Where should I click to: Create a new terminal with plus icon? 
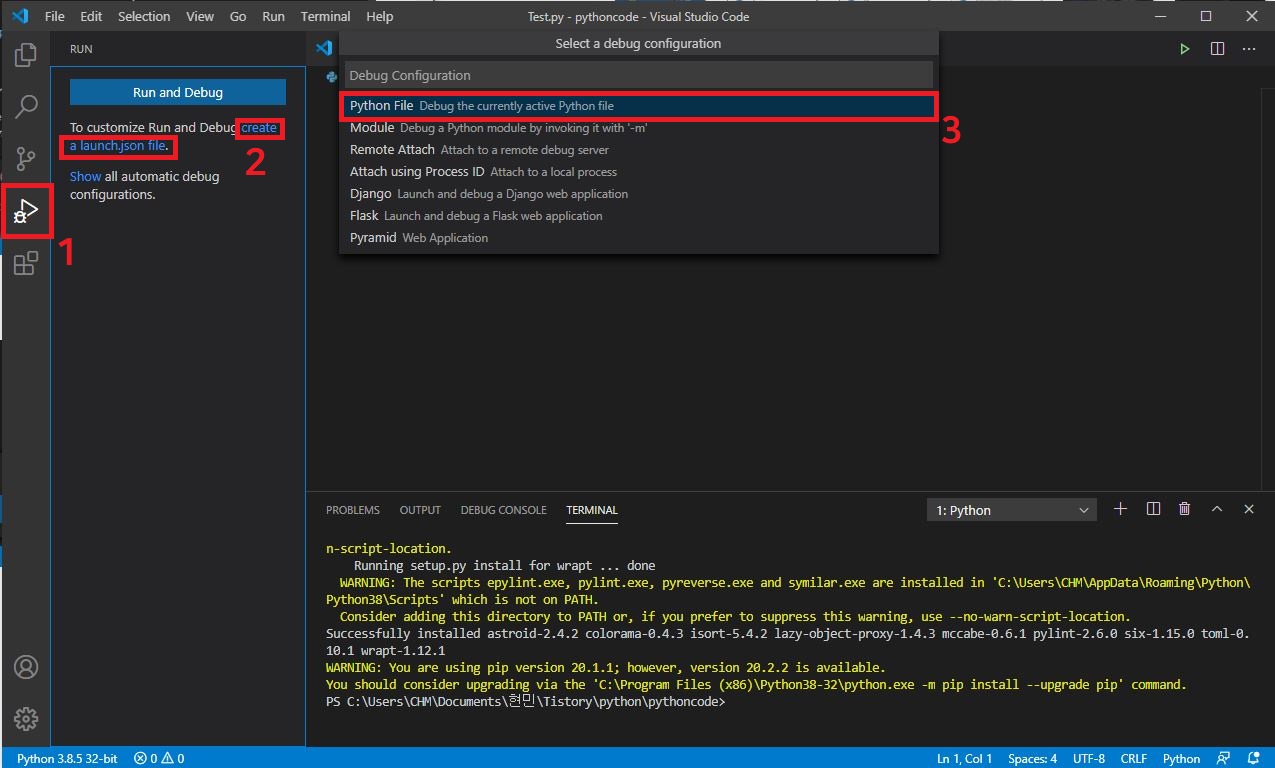point(1120,509)
